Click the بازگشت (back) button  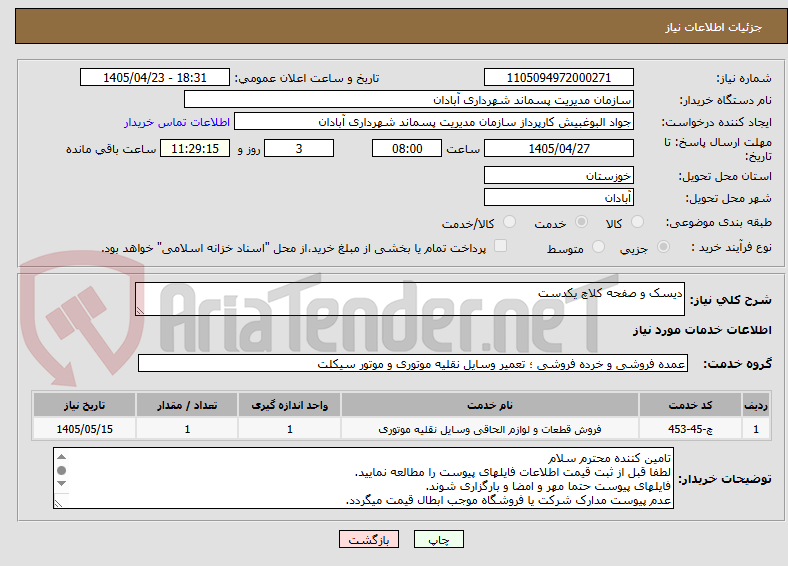tap(369, 539)
